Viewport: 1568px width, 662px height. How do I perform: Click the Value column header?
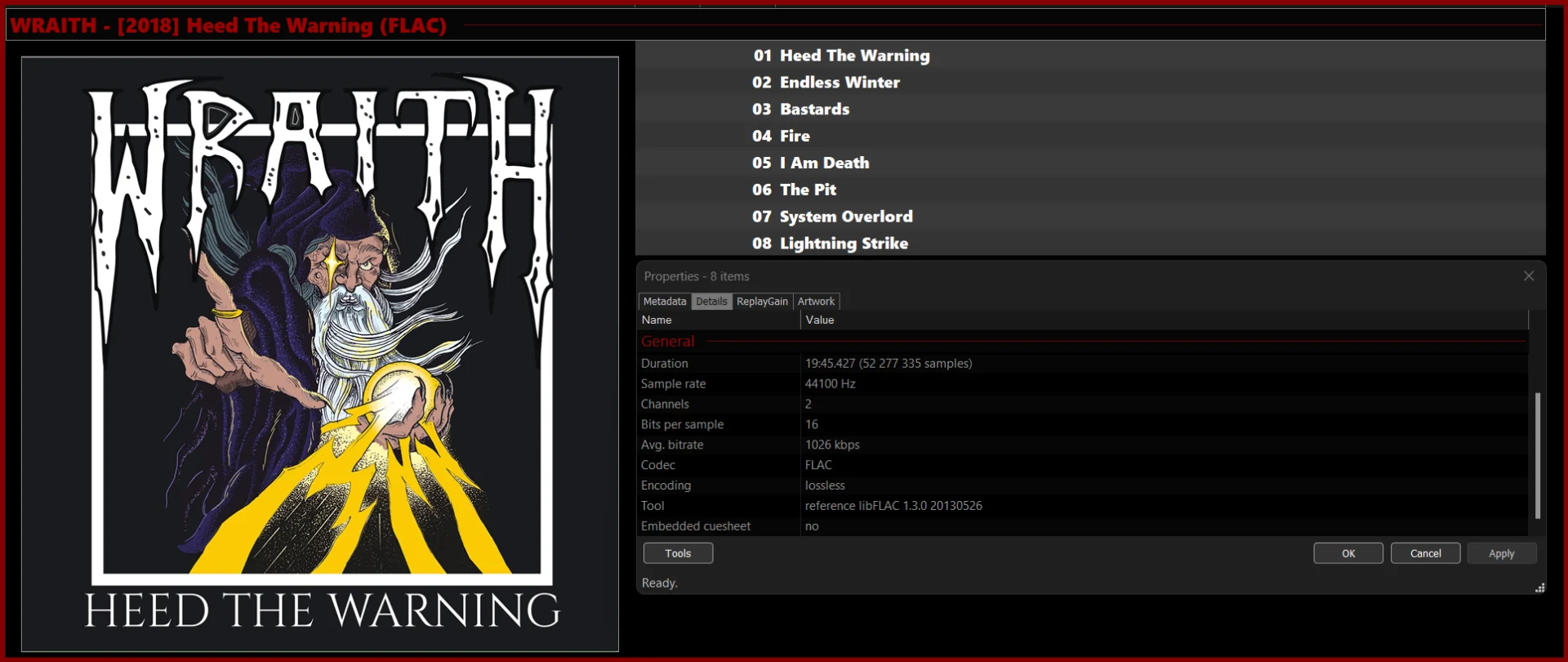coord(1165,320)
